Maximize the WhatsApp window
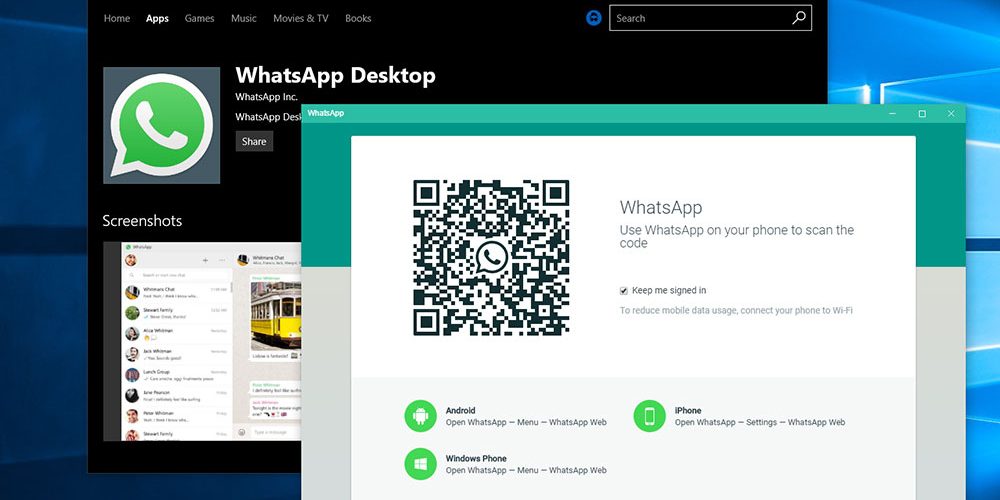 tap(922, 114)
